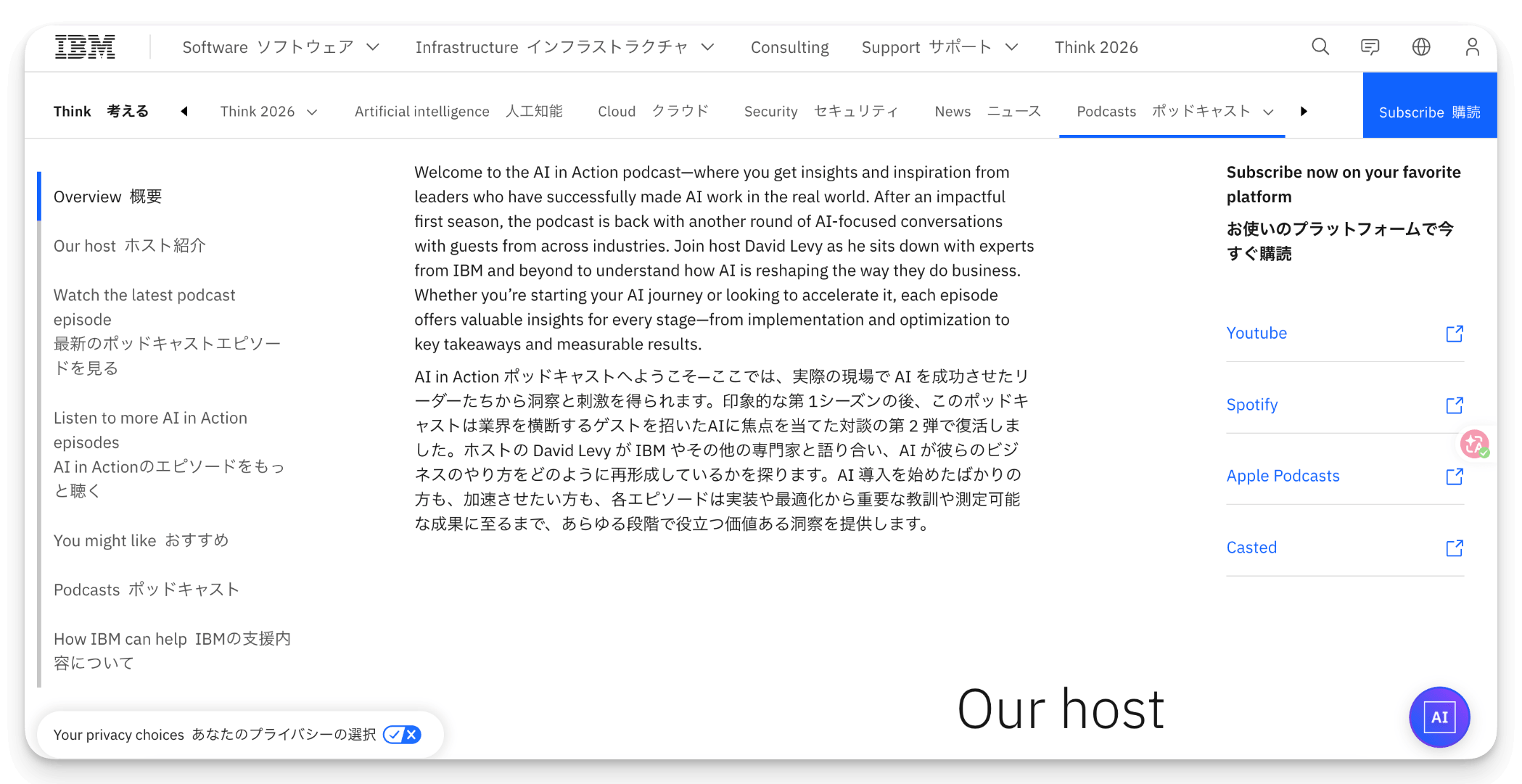Open the globe language selector icon

[1421, 47]
